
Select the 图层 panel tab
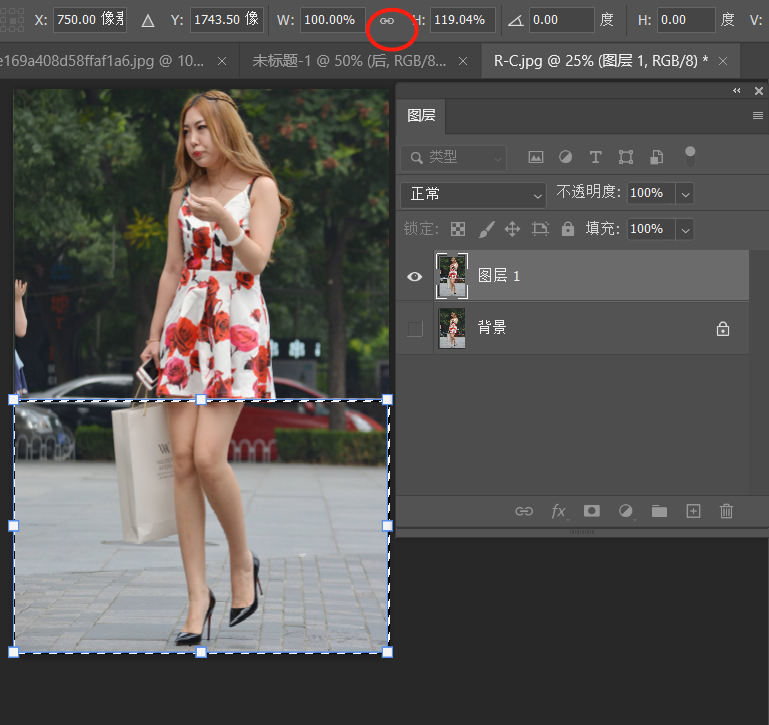421,115
